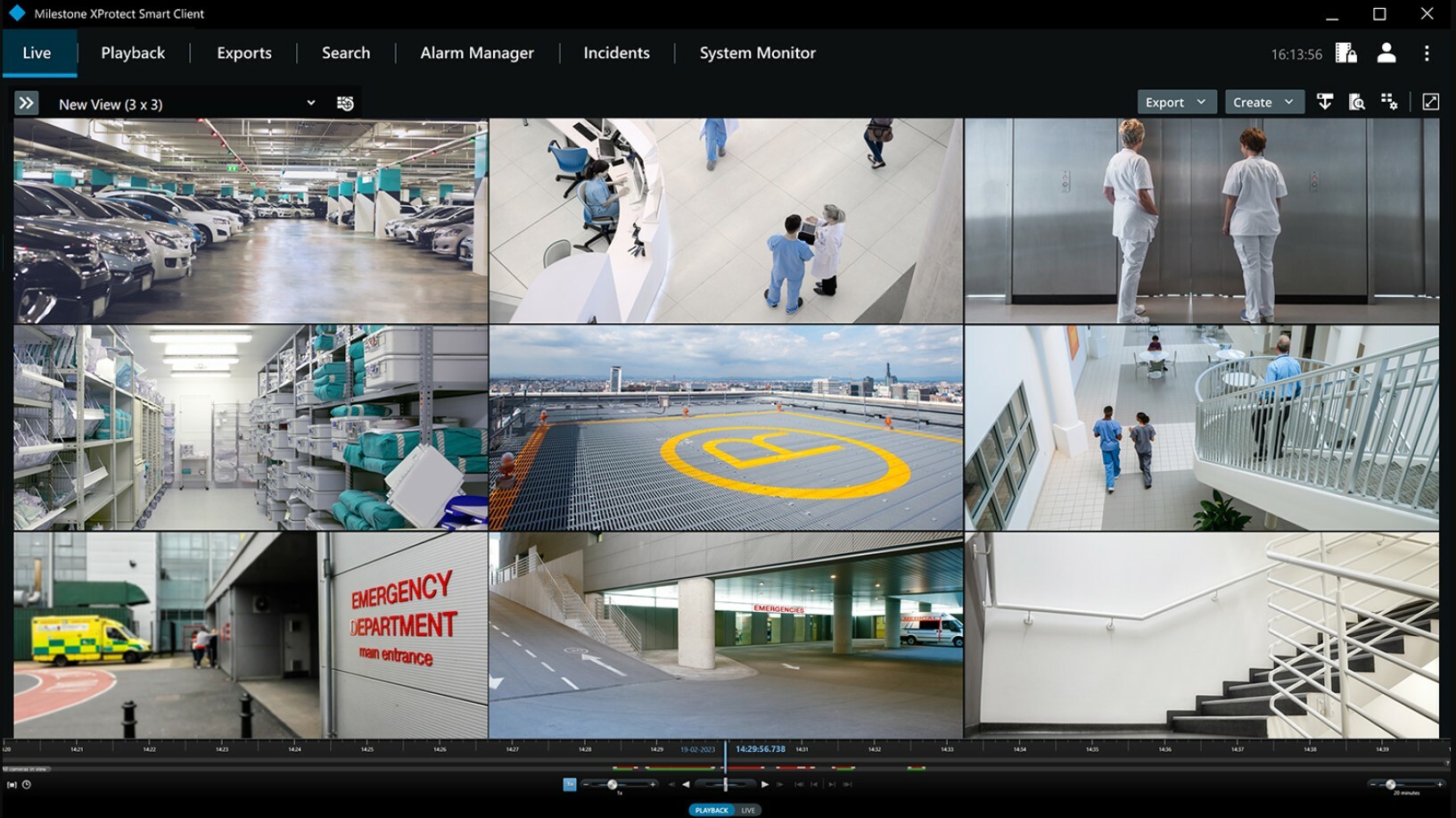This screenshot has height=818, width=1456.
Task: Click the time selection bracket icon
Action: click(x=12, y=785)
